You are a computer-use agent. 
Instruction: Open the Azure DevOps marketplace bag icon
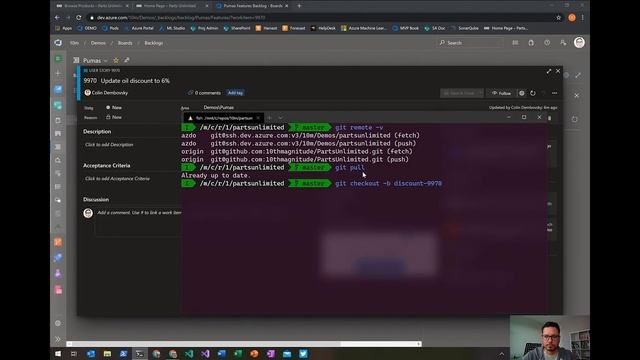[531, 42]
